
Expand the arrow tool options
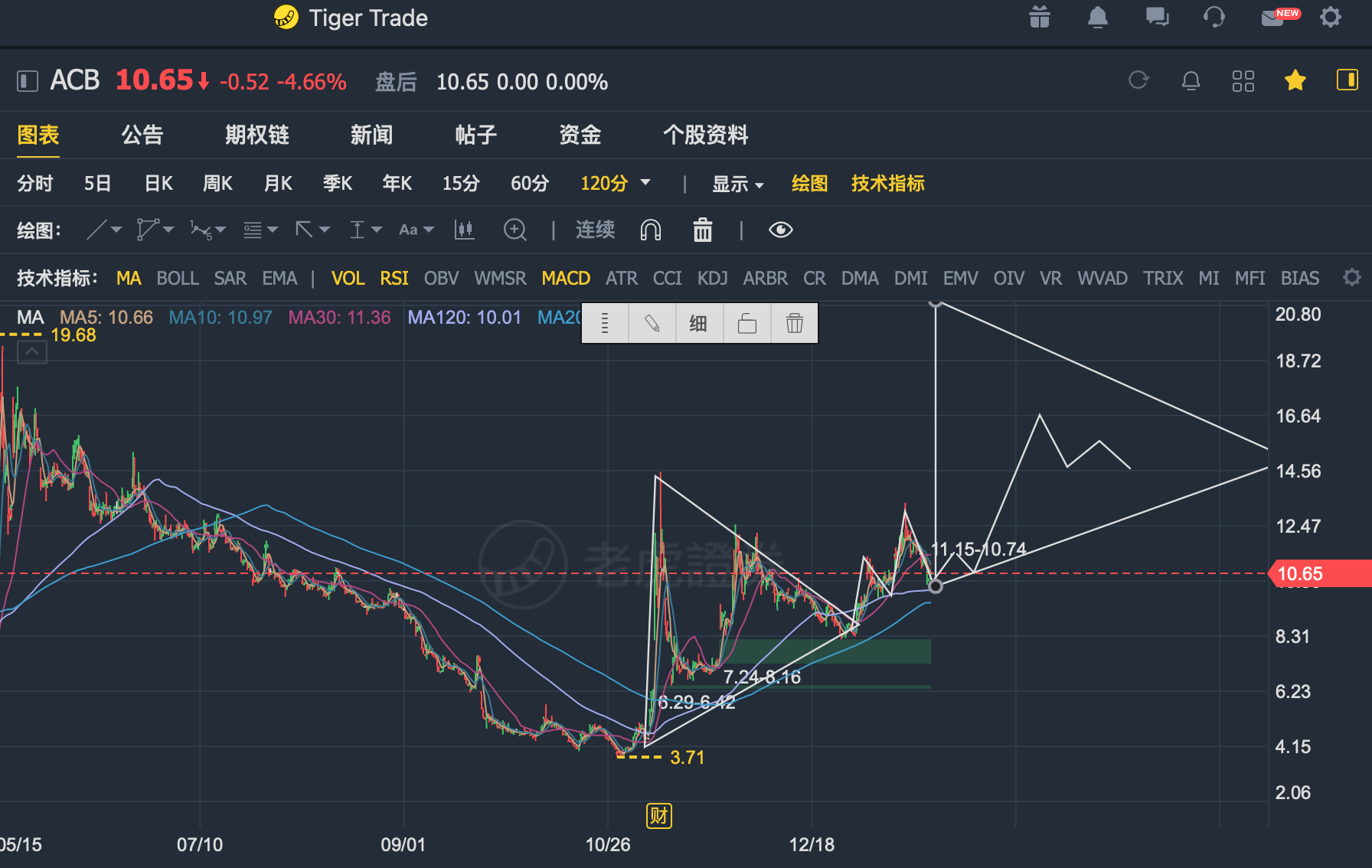(325, 230)
